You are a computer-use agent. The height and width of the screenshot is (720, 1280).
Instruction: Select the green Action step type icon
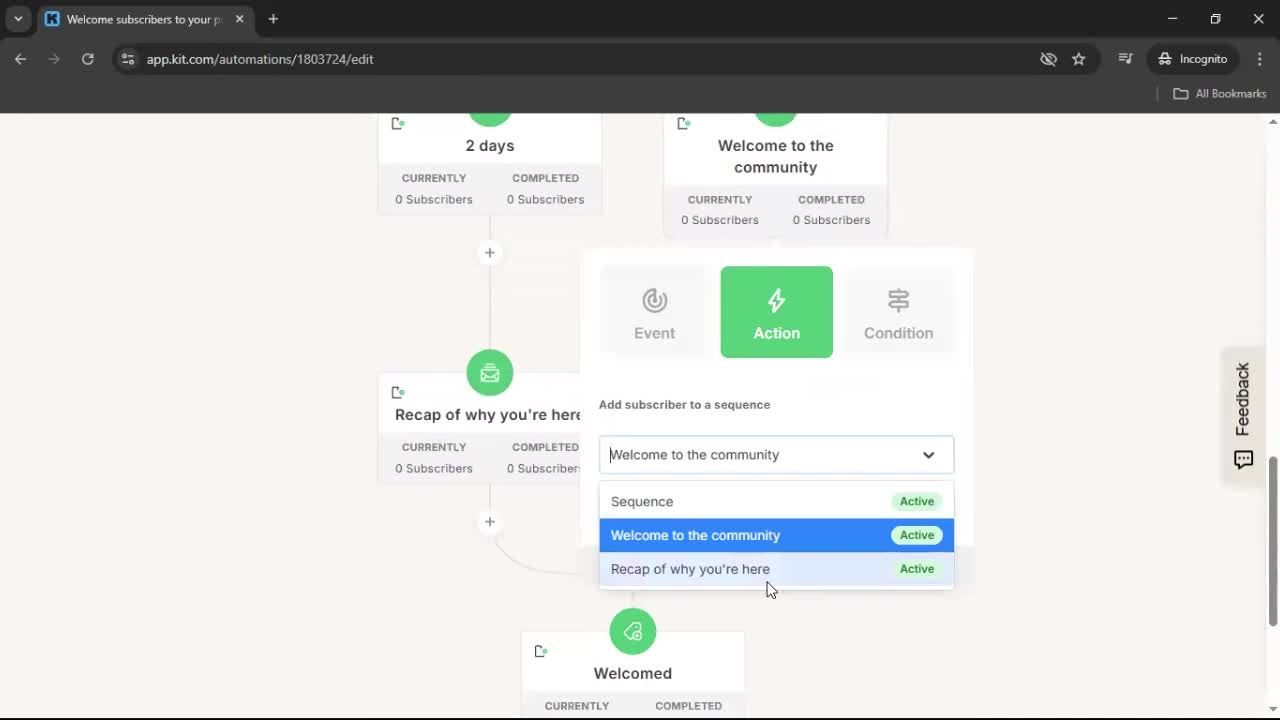[776, 311]
